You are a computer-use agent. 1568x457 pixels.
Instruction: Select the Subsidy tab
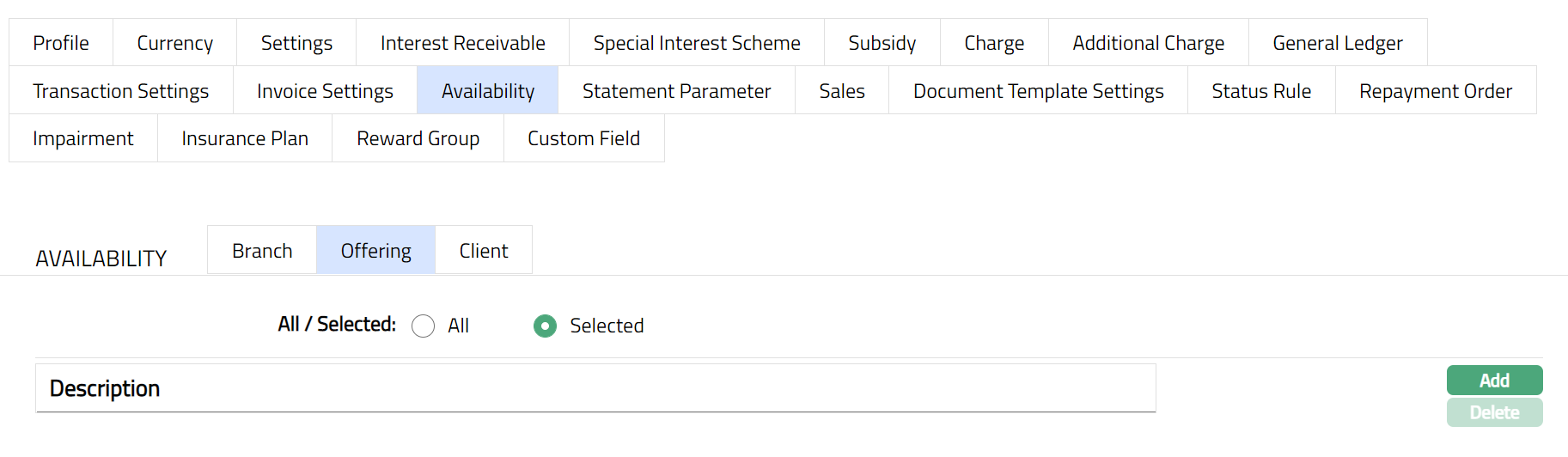882,43
